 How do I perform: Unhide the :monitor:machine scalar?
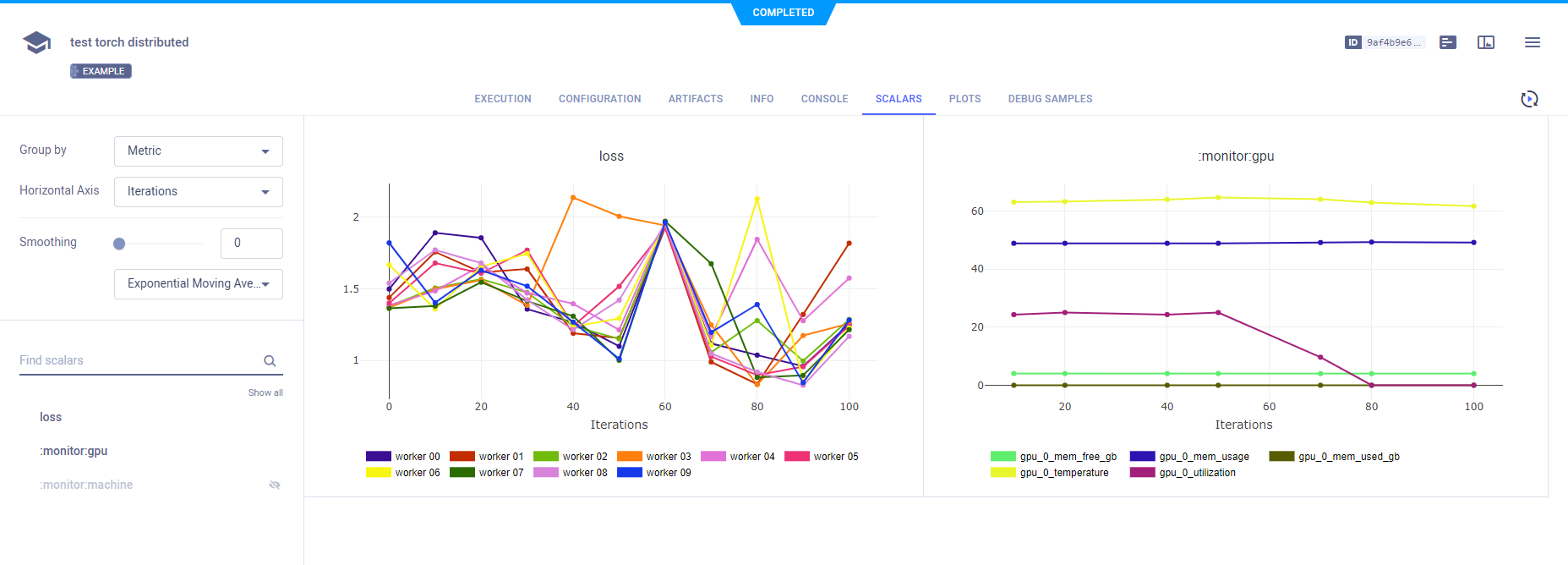click(274, 485)
